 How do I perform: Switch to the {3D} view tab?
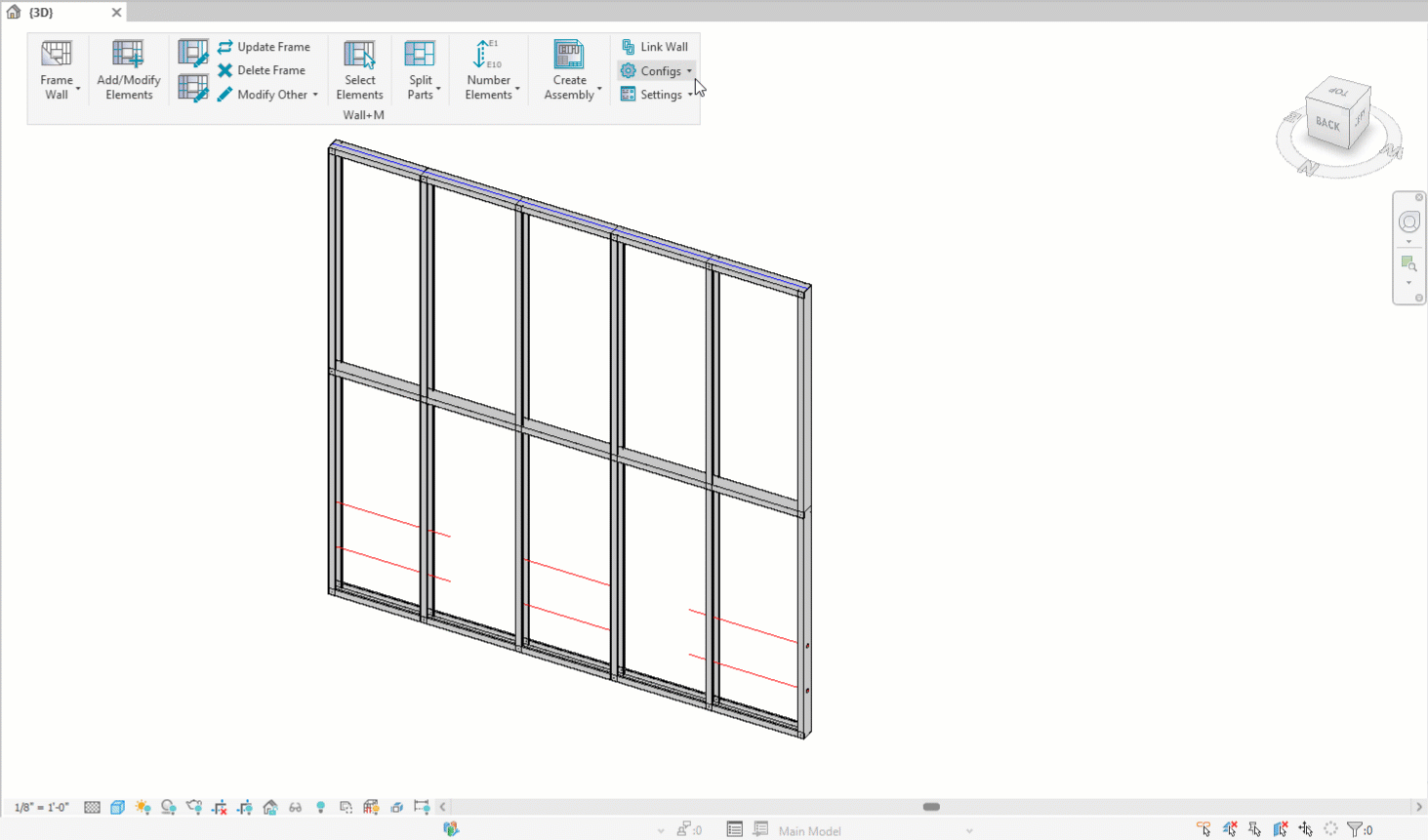tap(41, 13)
